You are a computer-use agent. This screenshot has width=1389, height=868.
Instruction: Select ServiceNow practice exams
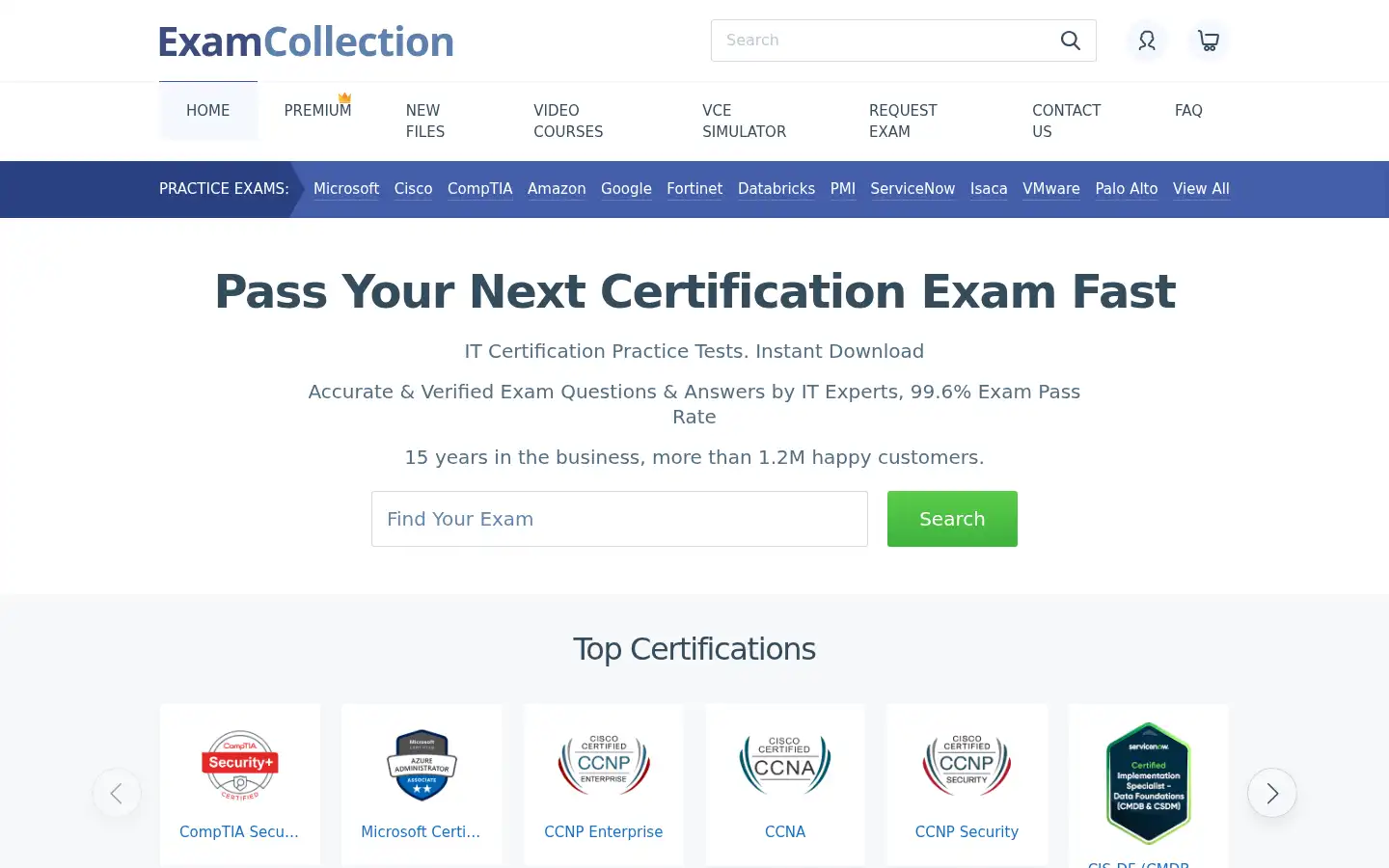coord(912,189)
